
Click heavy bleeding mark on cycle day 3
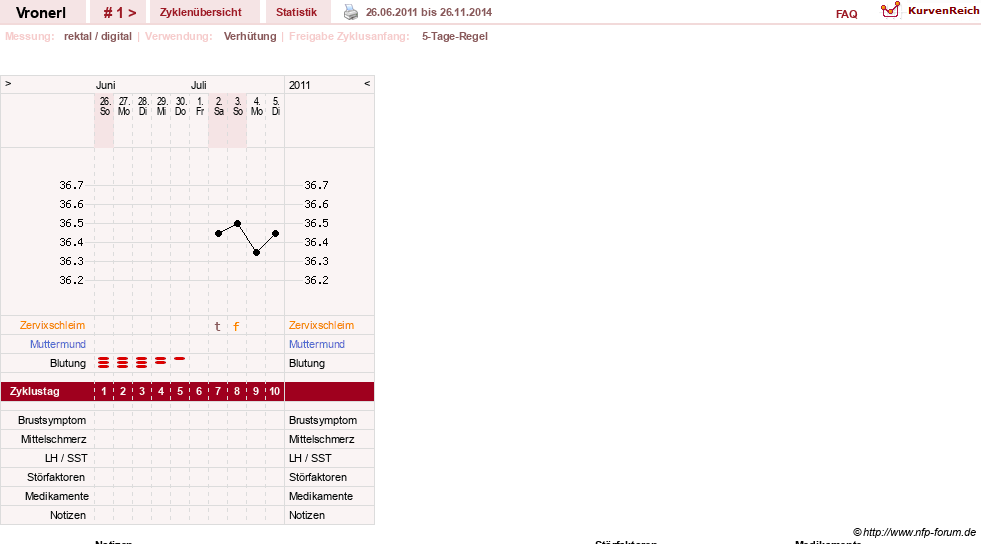tap(141, 363)
